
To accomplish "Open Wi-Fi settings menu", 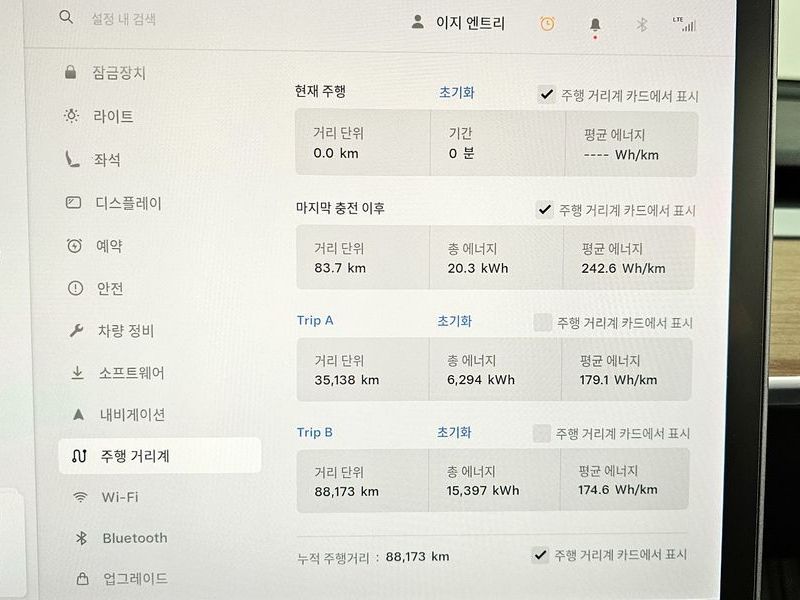I will (x=119, y=497).
